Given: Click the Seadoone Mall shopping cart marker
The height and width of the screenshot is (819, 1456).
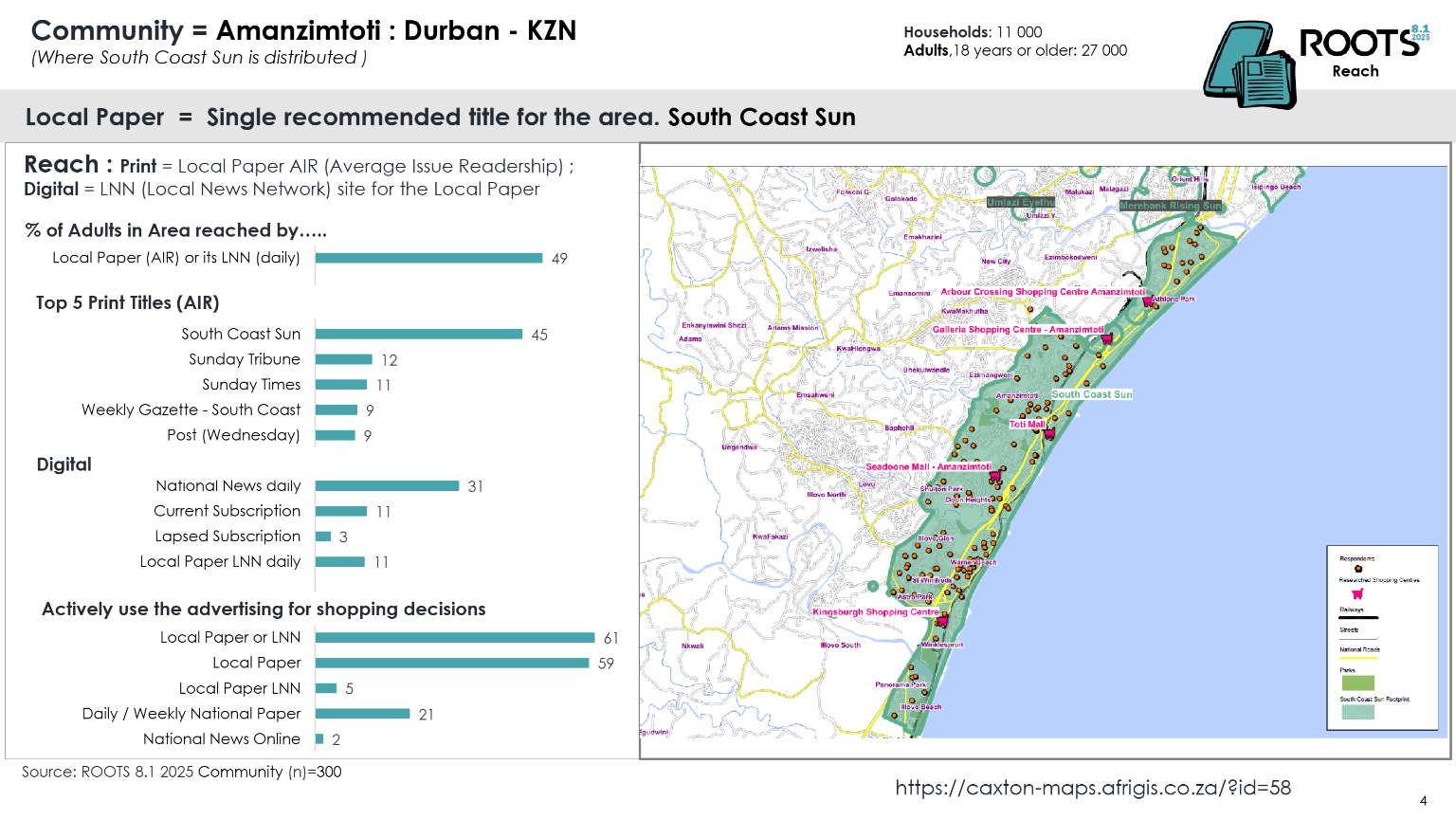Looking at the screenshot, I should coord(995,477).
